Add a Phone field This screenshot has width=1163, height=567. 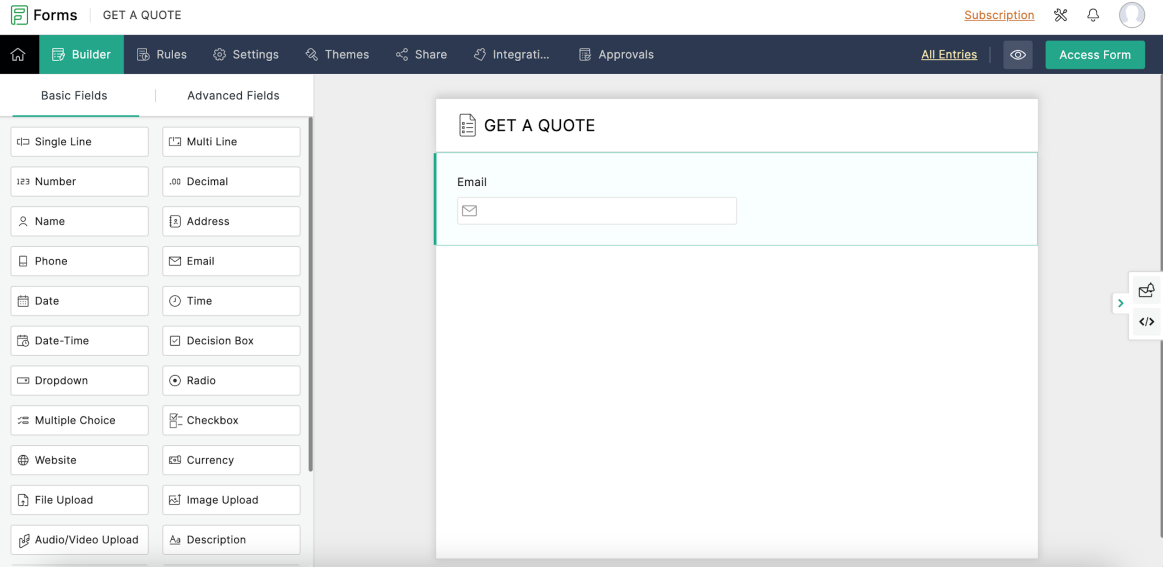point(79,261)
